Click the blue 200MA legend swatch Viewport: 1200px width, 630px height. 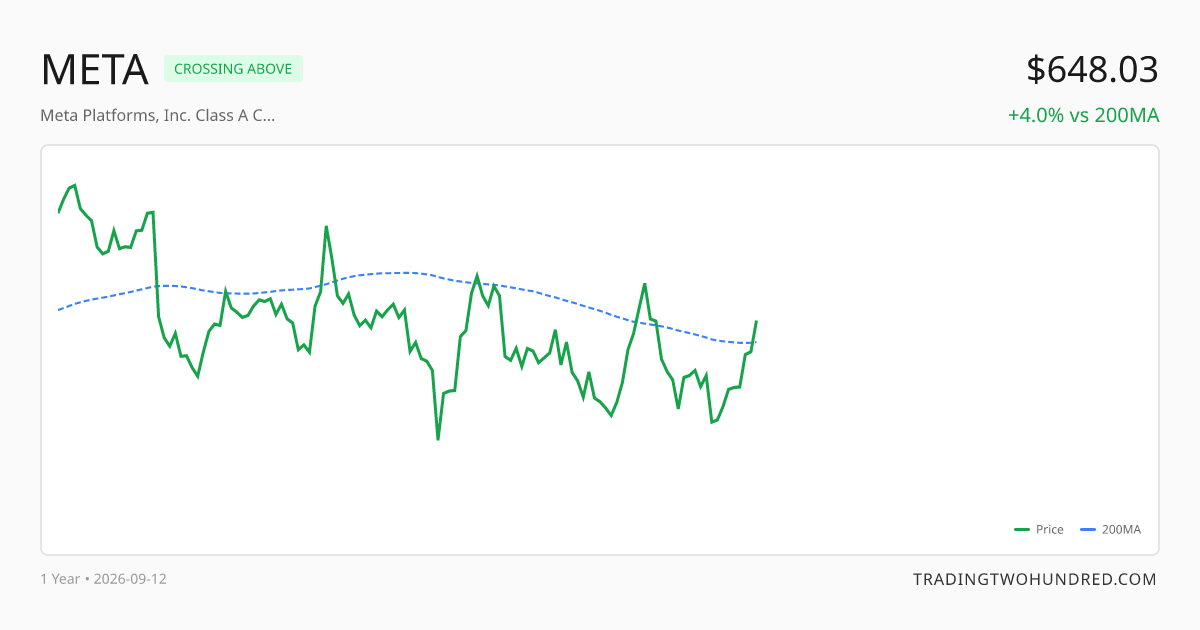[1089, 529]
